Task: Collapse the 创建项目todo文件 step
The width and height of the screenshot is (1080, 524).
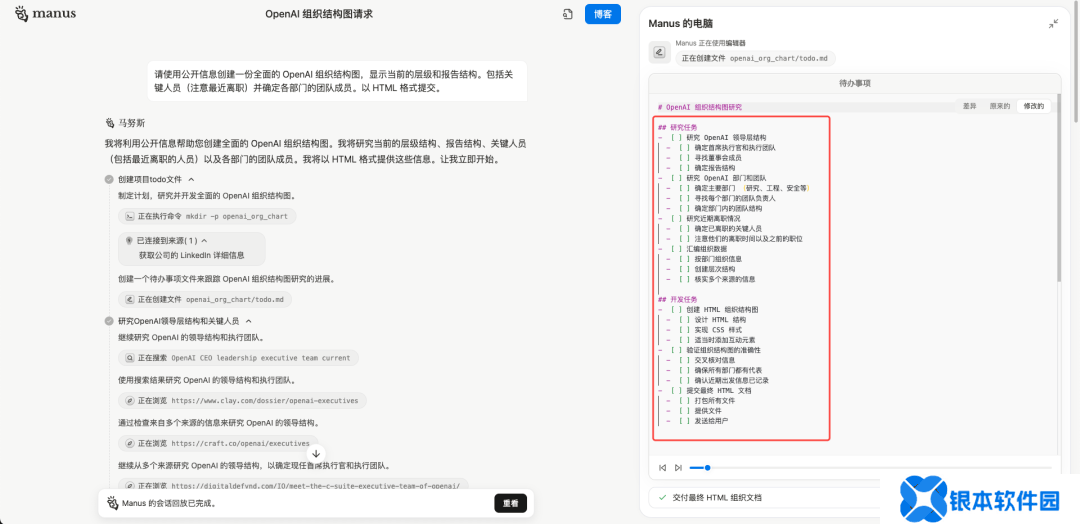Action: click(200, 179)
